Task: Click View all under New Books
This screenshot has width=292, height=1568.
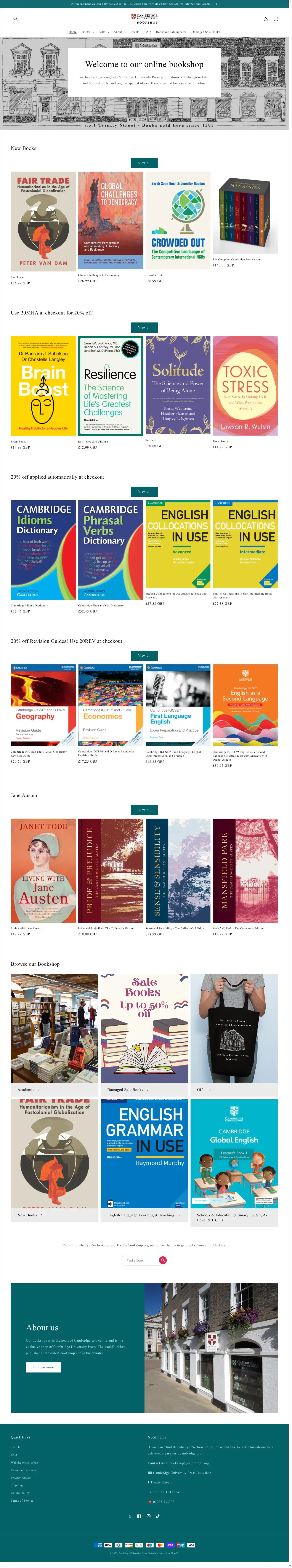Action: click(144, 163)
